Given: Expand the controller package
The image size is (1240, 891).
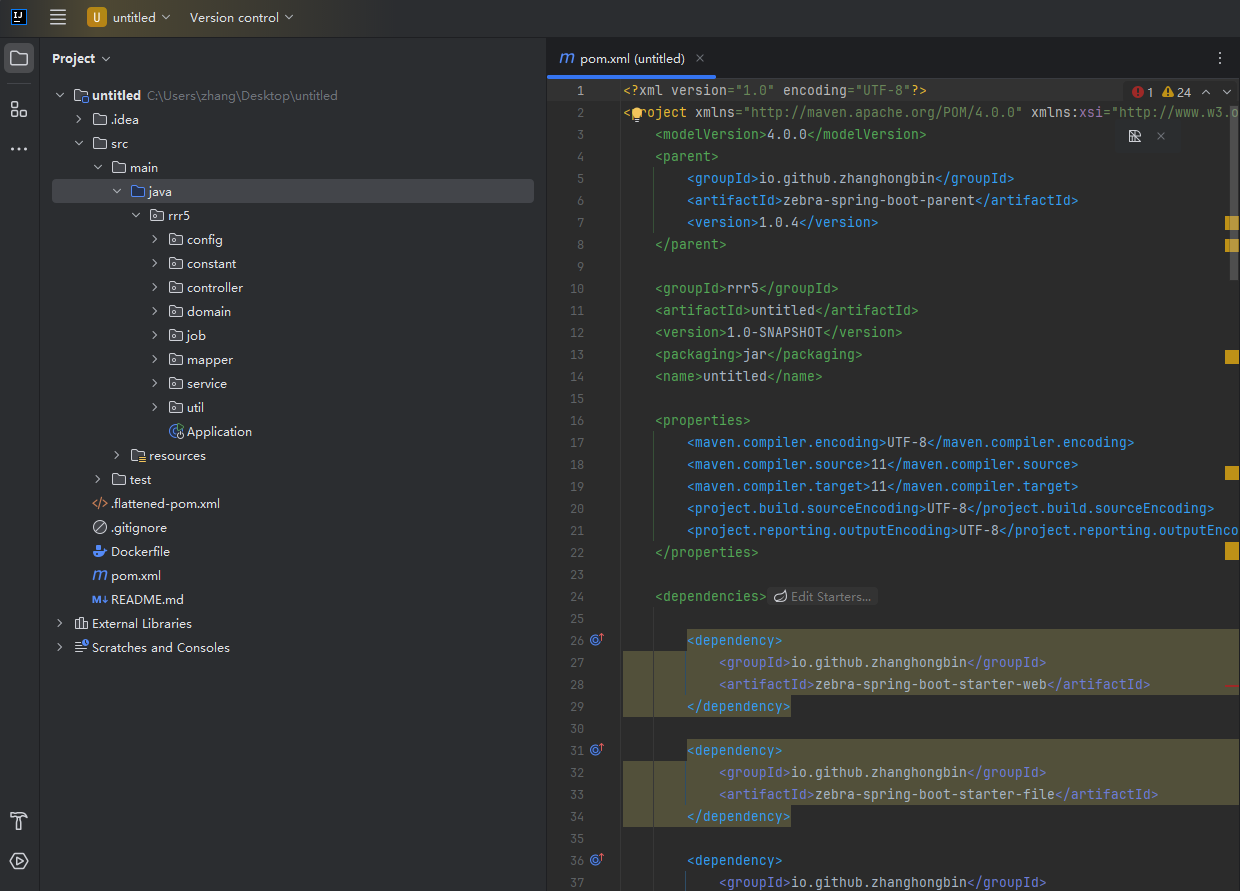Looking at the screenshot, I should click(155, 288).
